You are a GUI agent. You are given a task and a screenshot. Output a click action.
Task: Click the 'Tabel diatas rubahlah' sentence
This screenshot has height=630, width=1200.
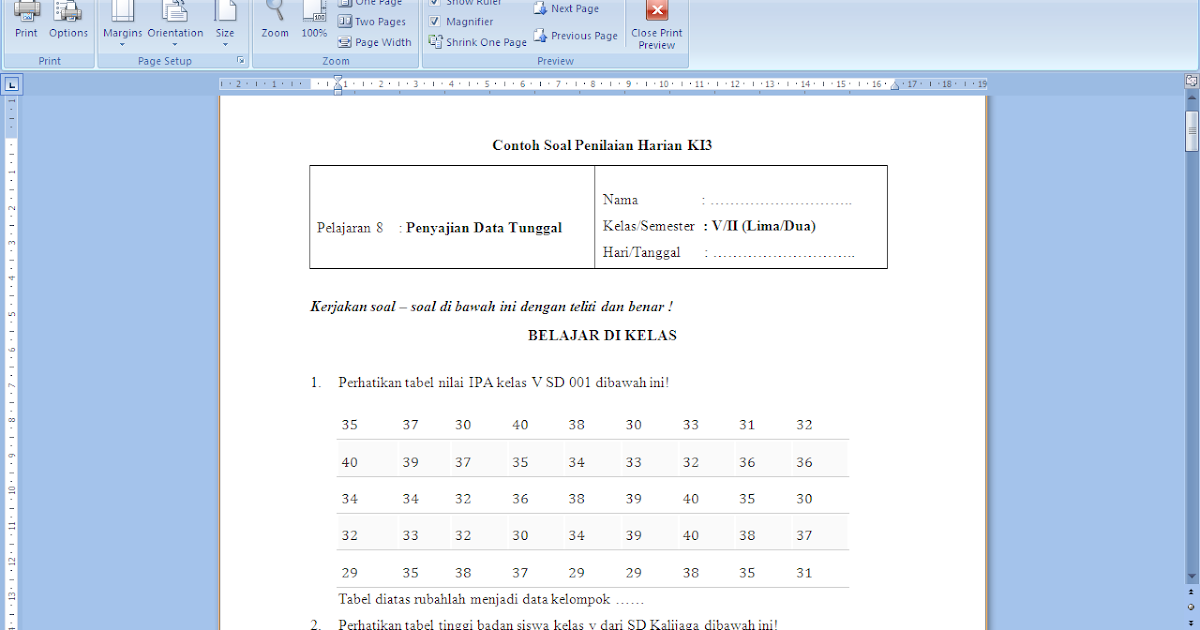(x=491, y=600)
